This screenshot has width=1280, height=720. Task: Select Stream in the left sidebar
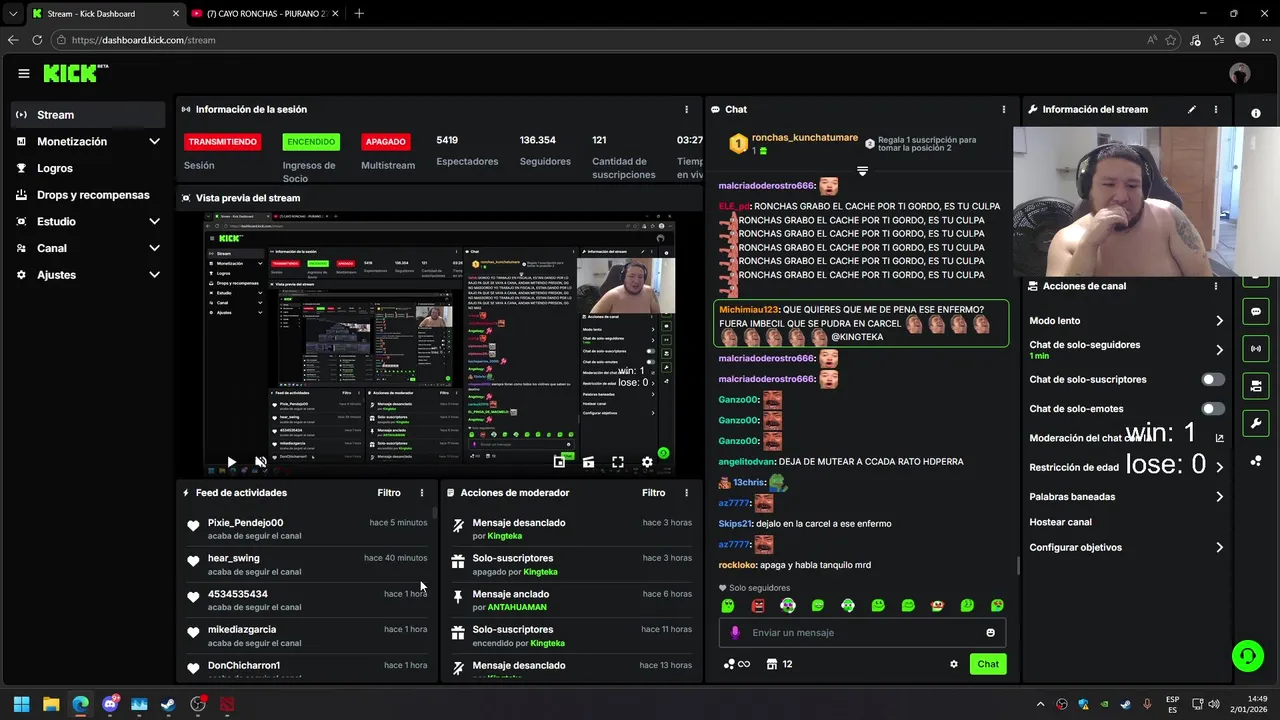pyautogui.click(x=88, y=115)
